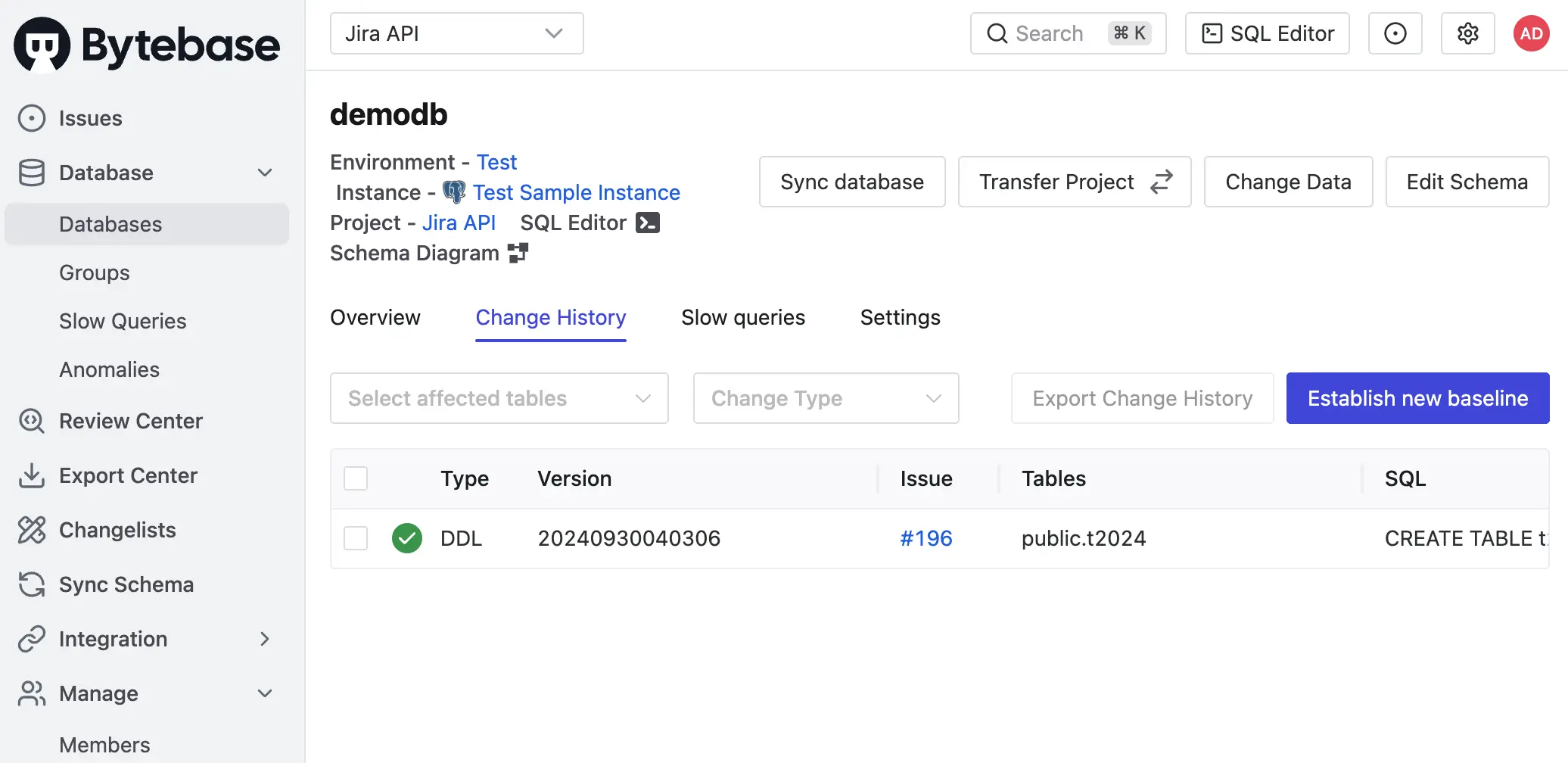
Task: Click Establish new baseline button
Action: (1417, 398)
